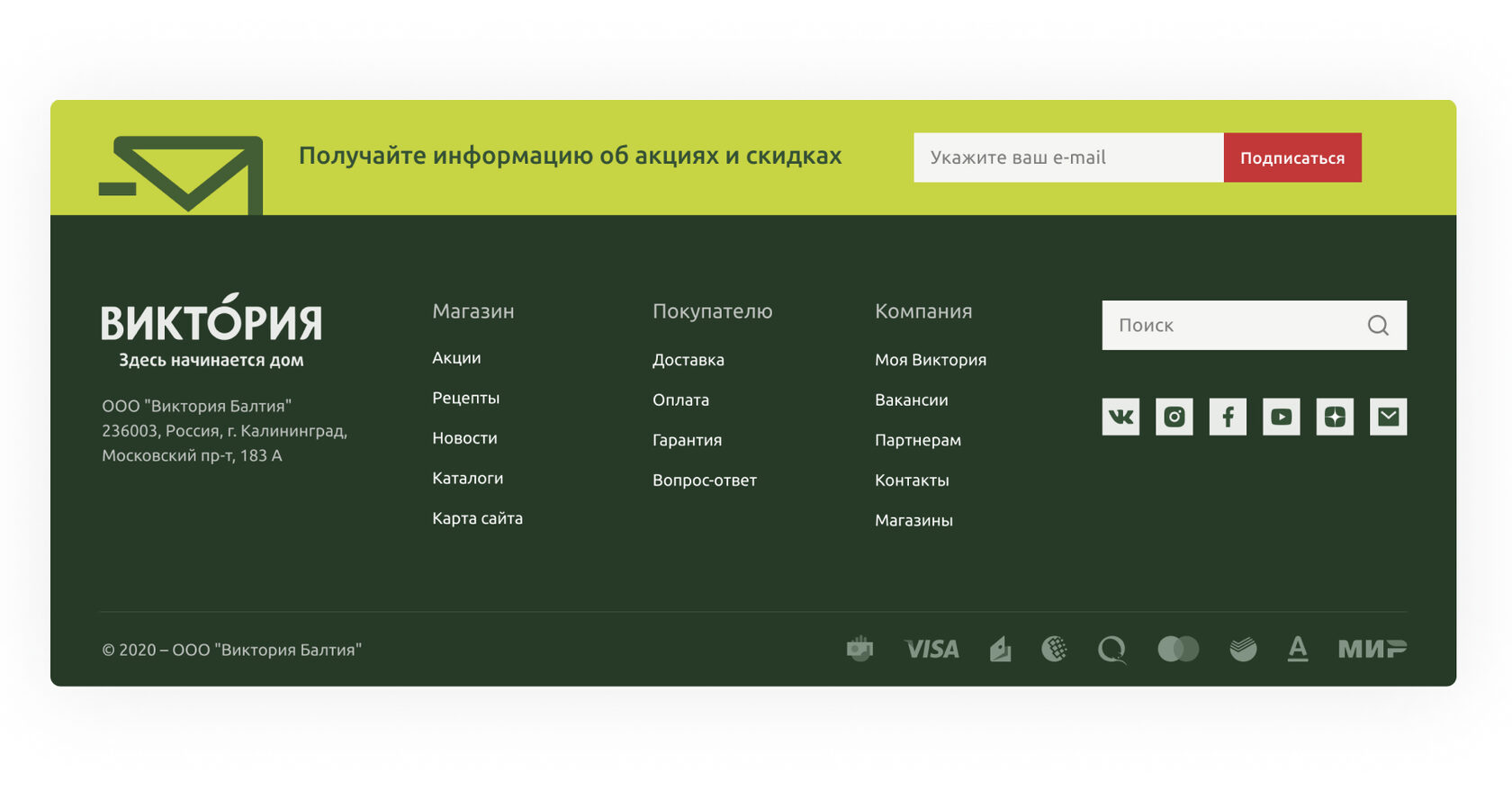Click the Магазин column heading
Screen dimensions: 1512x790
(x=473, y=311)
